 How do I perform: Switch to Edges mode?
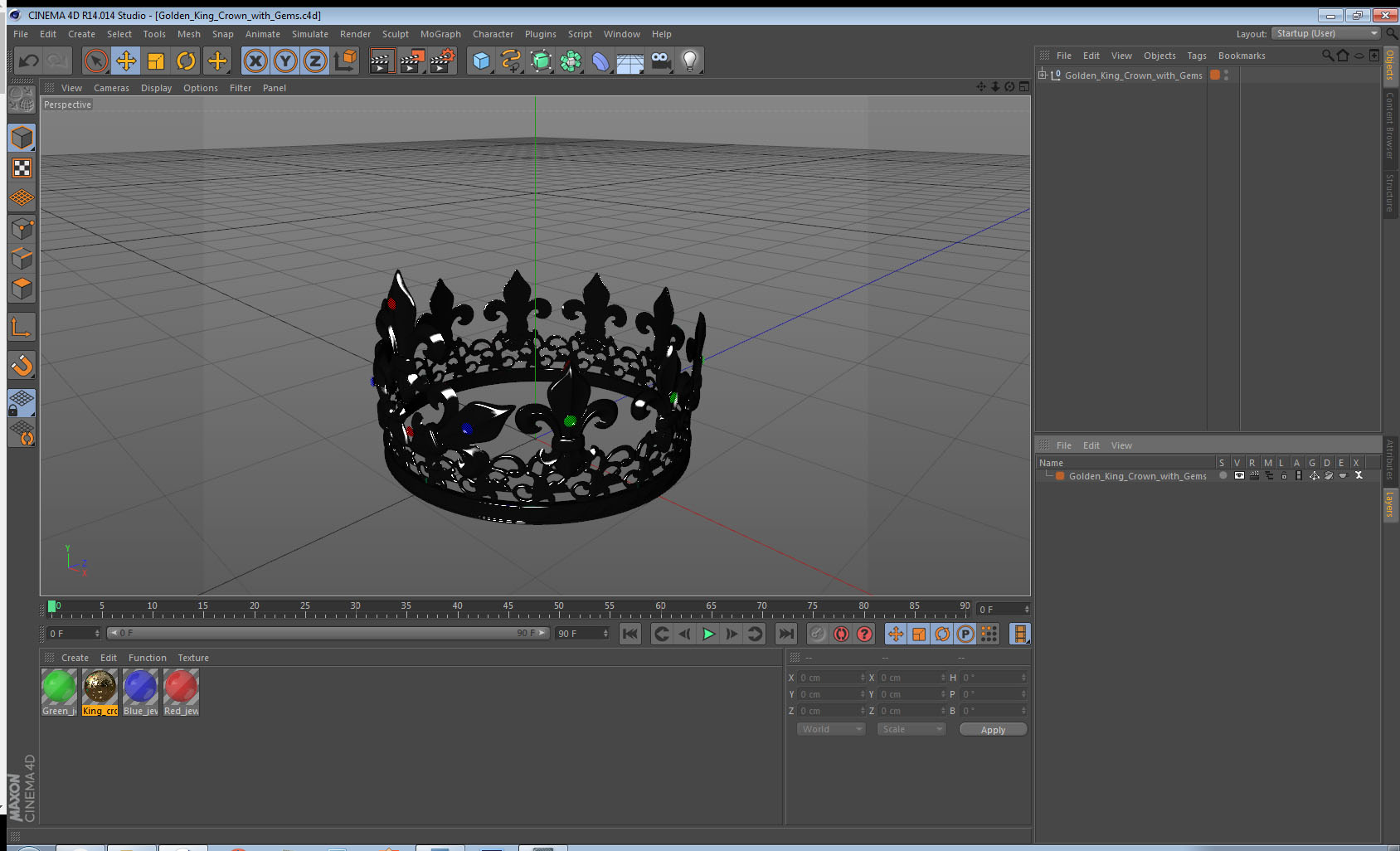pos(22,259)
